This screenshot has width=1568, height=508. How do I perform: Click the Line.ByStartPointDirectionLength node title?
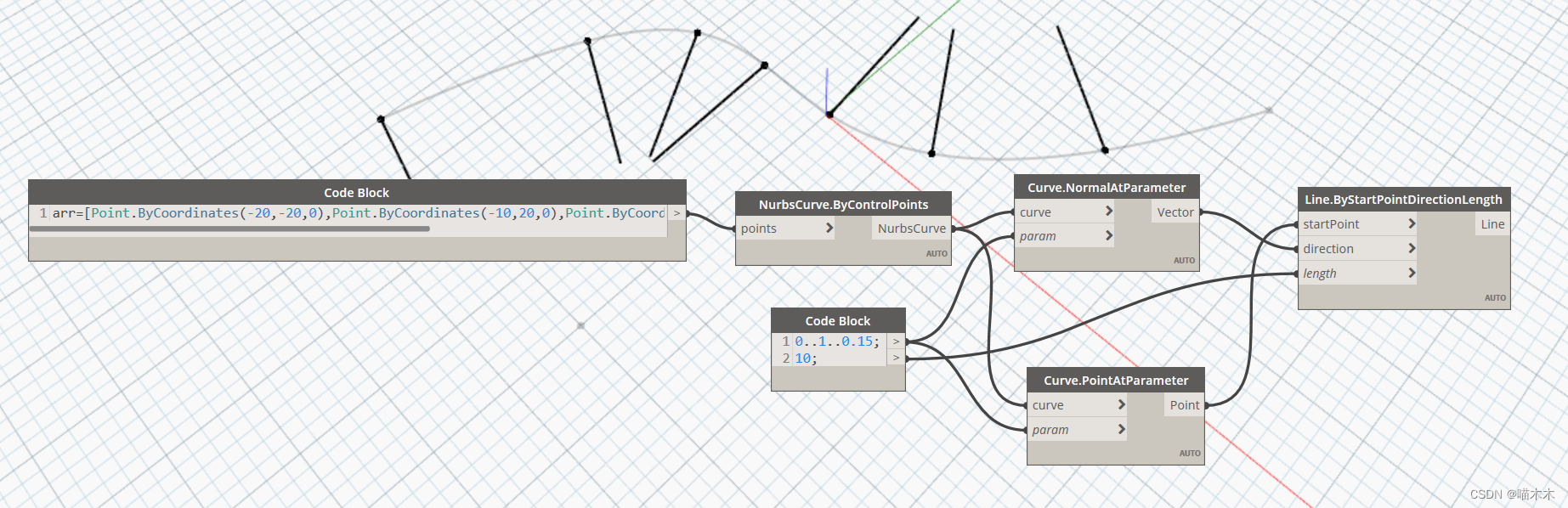pyautogui.click(x=1404, y=199)
